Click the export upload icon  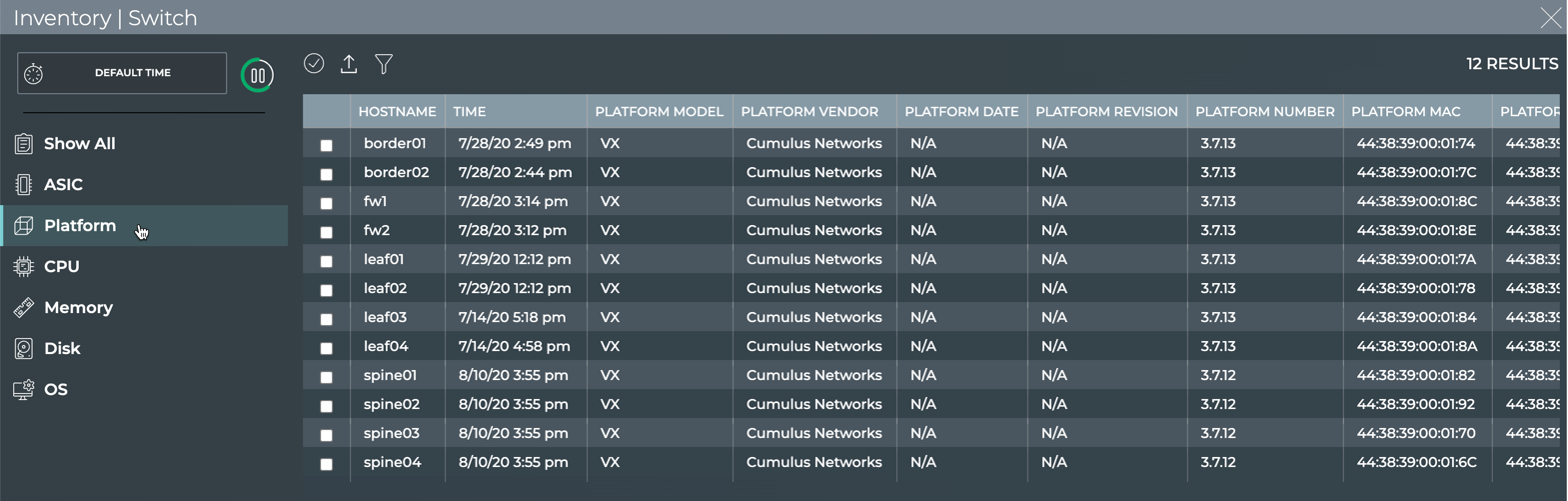349,64
